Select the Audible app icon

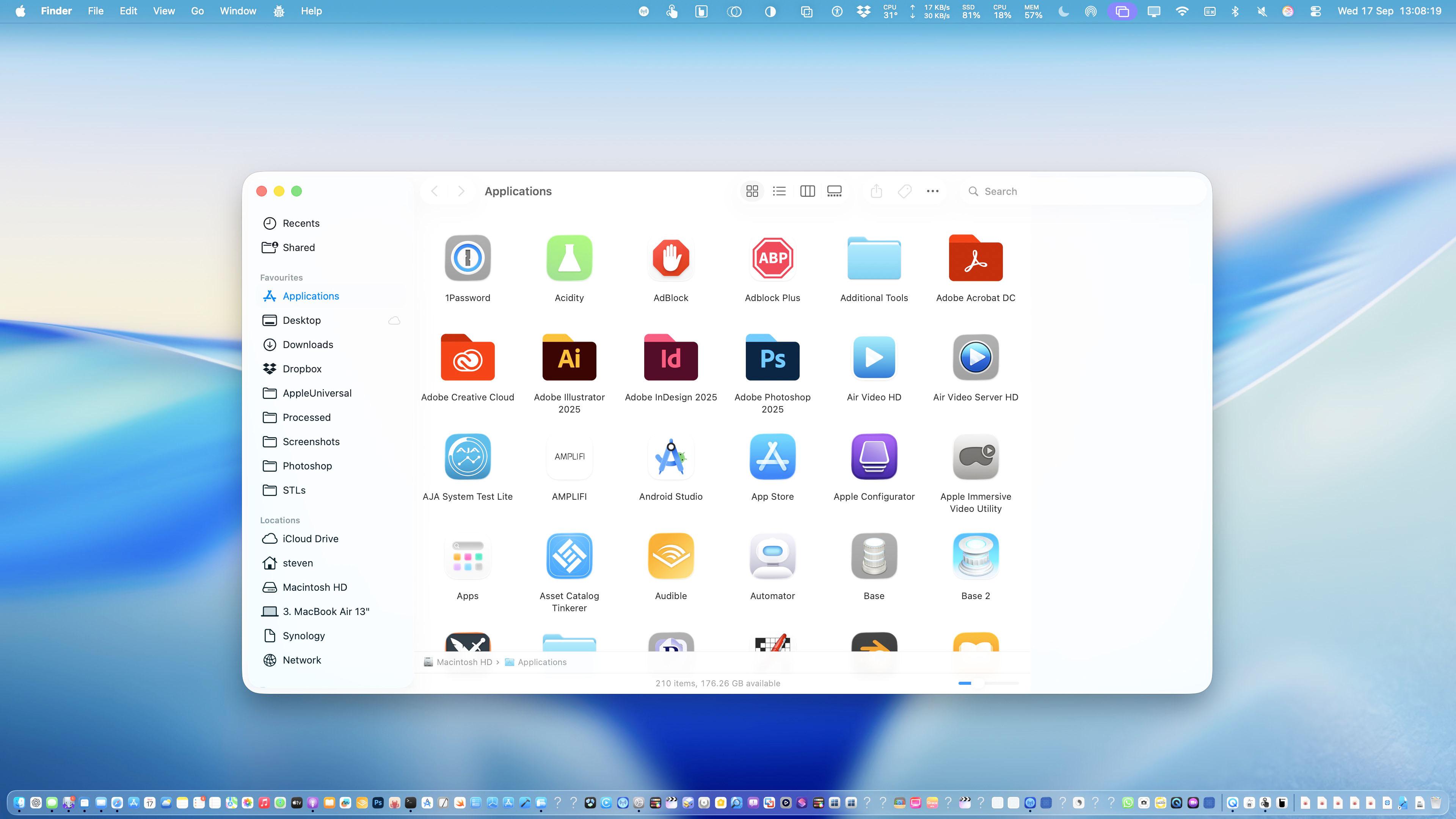click(671, 556)
